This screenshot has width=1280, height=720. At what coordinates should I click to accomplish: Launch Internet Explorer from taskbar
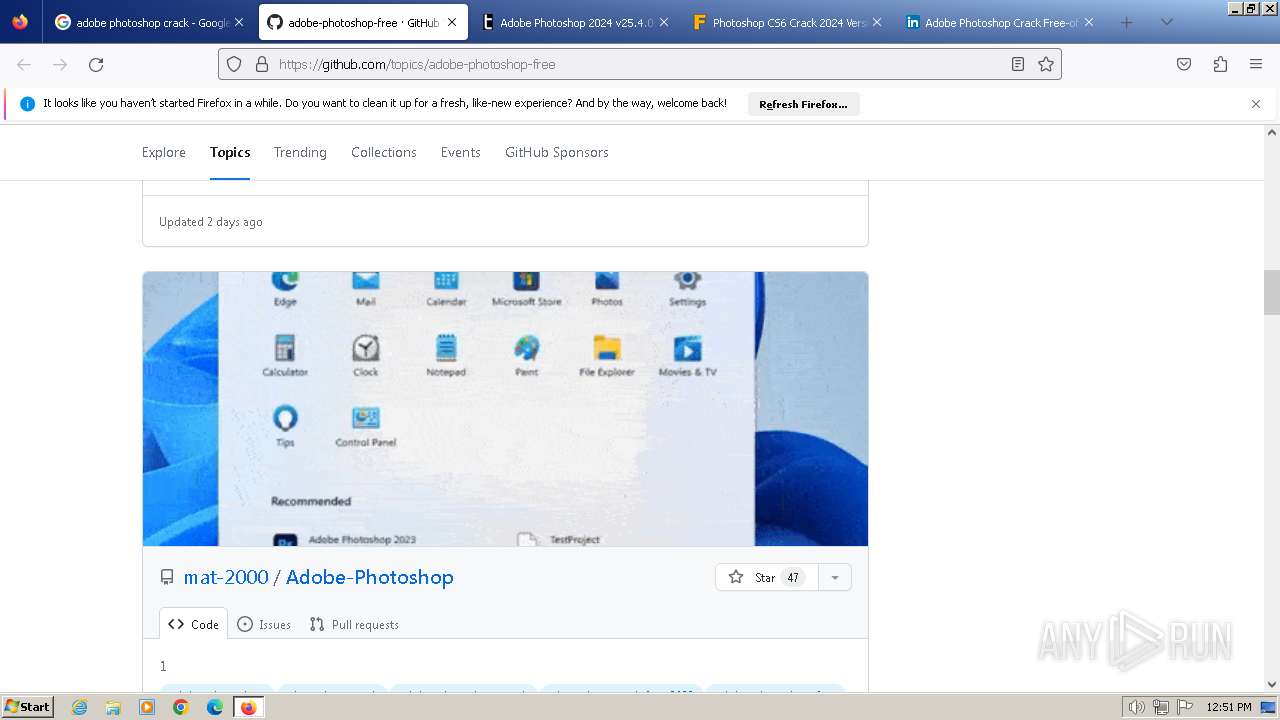click(80, 707)
